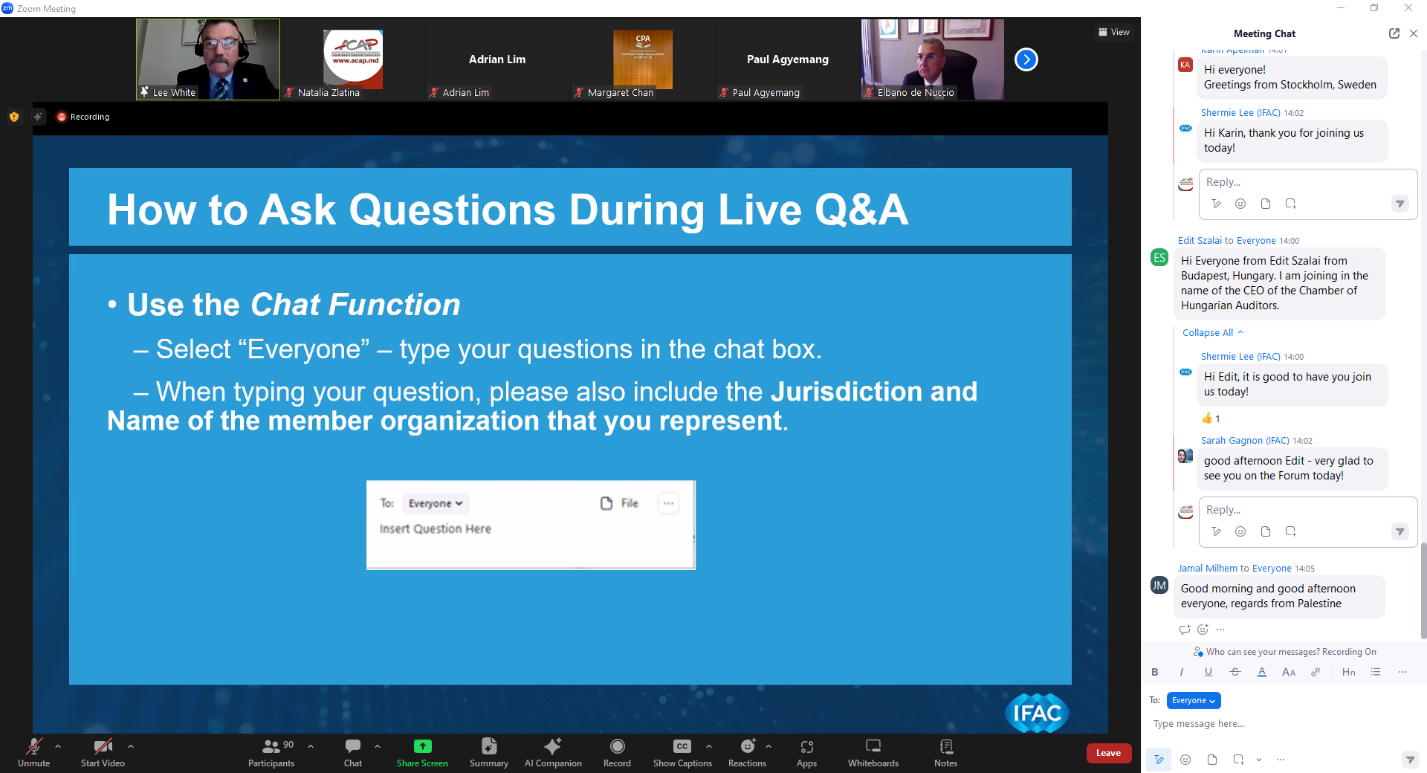Open emoji picker in message composer

click(1185, 759)
